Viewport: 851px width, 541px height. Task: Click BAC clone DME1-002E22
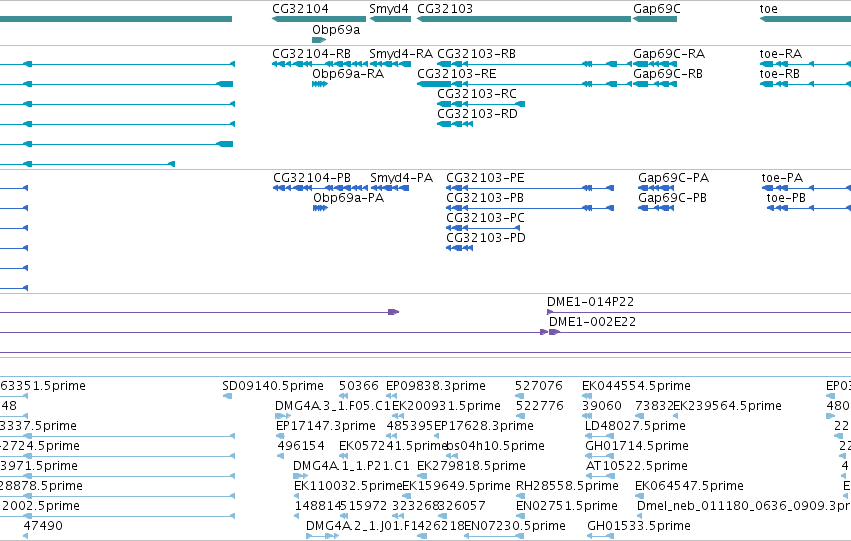point(592,322)
